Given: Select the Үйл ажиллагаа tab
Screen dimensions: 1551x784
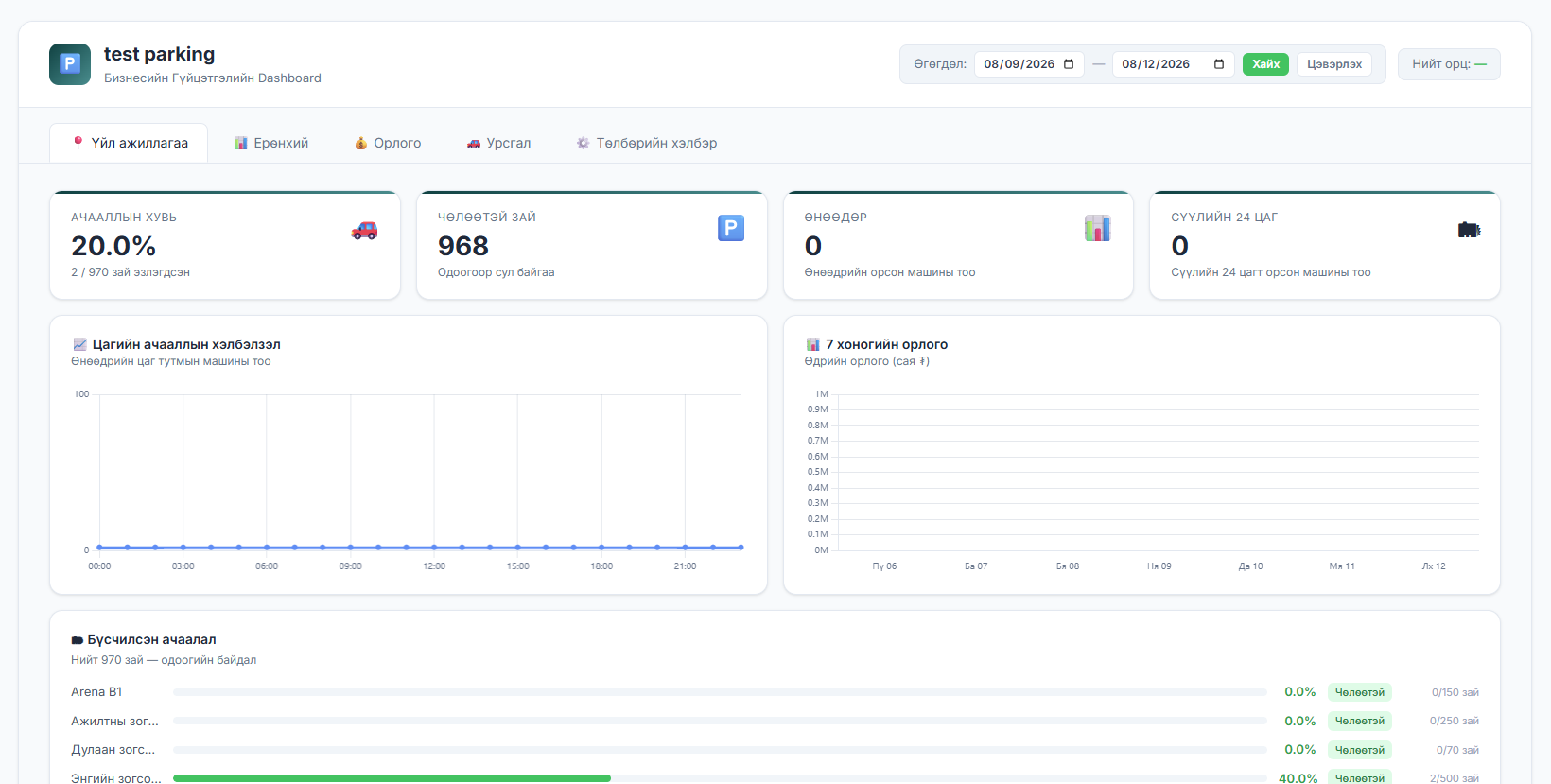Looking at the screenshot, I should click(130, 143).
